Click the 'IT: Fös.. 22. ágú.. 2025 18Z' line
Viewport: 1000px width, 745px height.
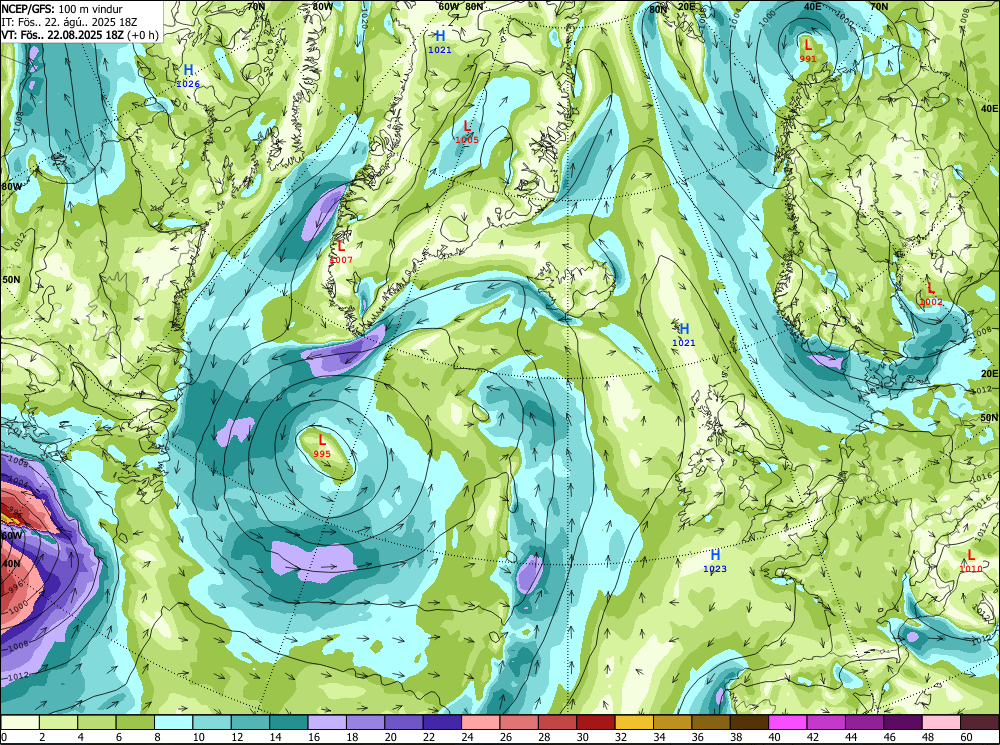[x=69, y=22]
